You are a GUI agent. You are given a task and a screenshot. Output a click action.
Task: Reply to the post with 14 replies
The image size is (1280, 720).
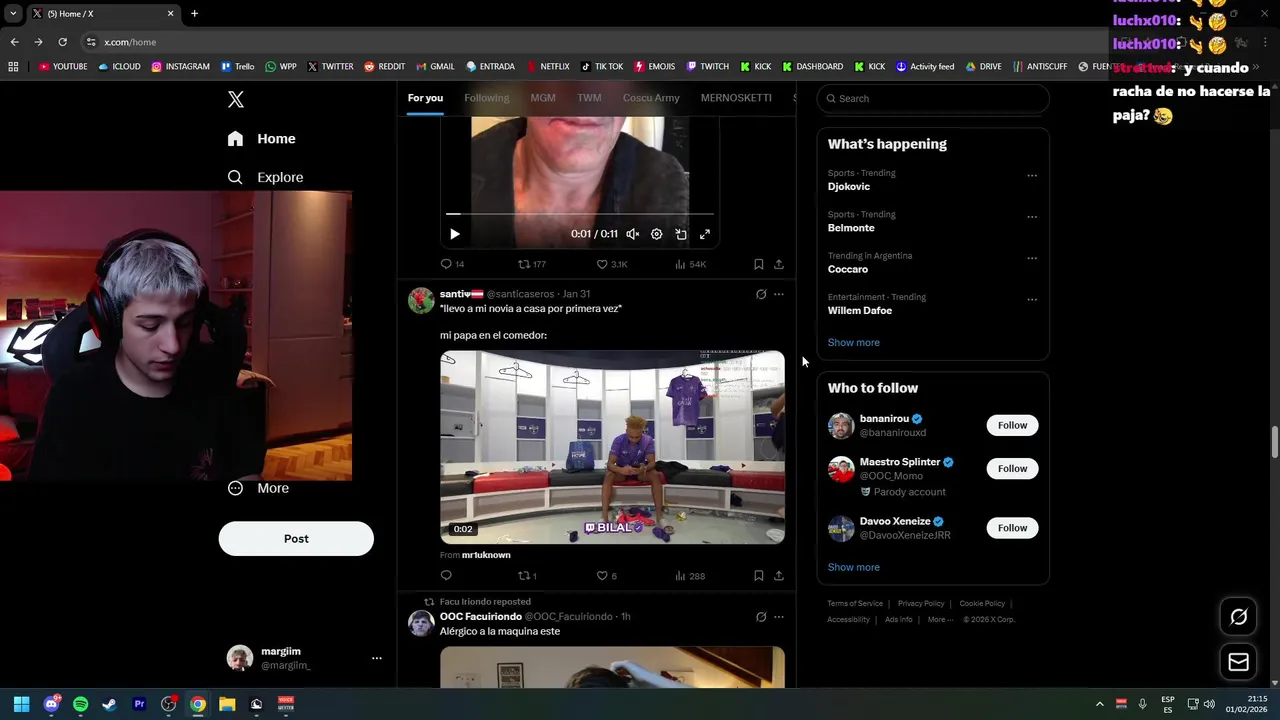[452, 264]
